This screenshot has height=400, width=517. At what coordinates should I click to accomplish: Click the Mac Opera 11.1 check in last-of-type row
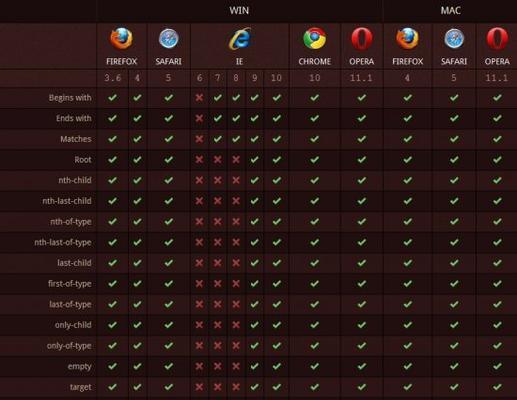497,304
